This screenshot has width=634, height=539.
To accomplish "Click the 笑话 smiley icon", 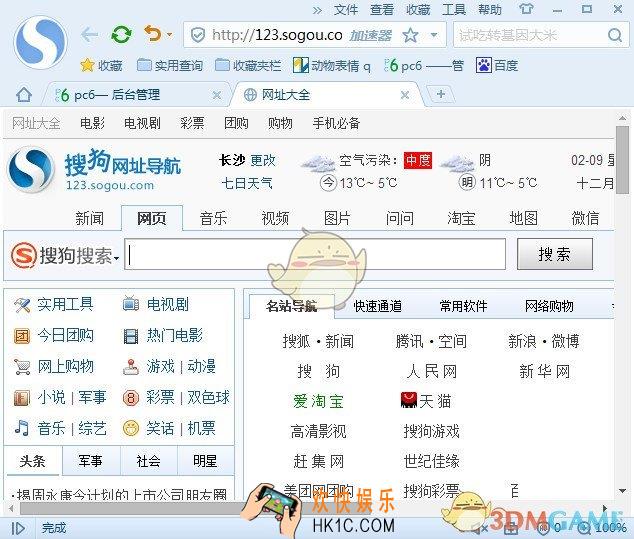I will point(131,429).
